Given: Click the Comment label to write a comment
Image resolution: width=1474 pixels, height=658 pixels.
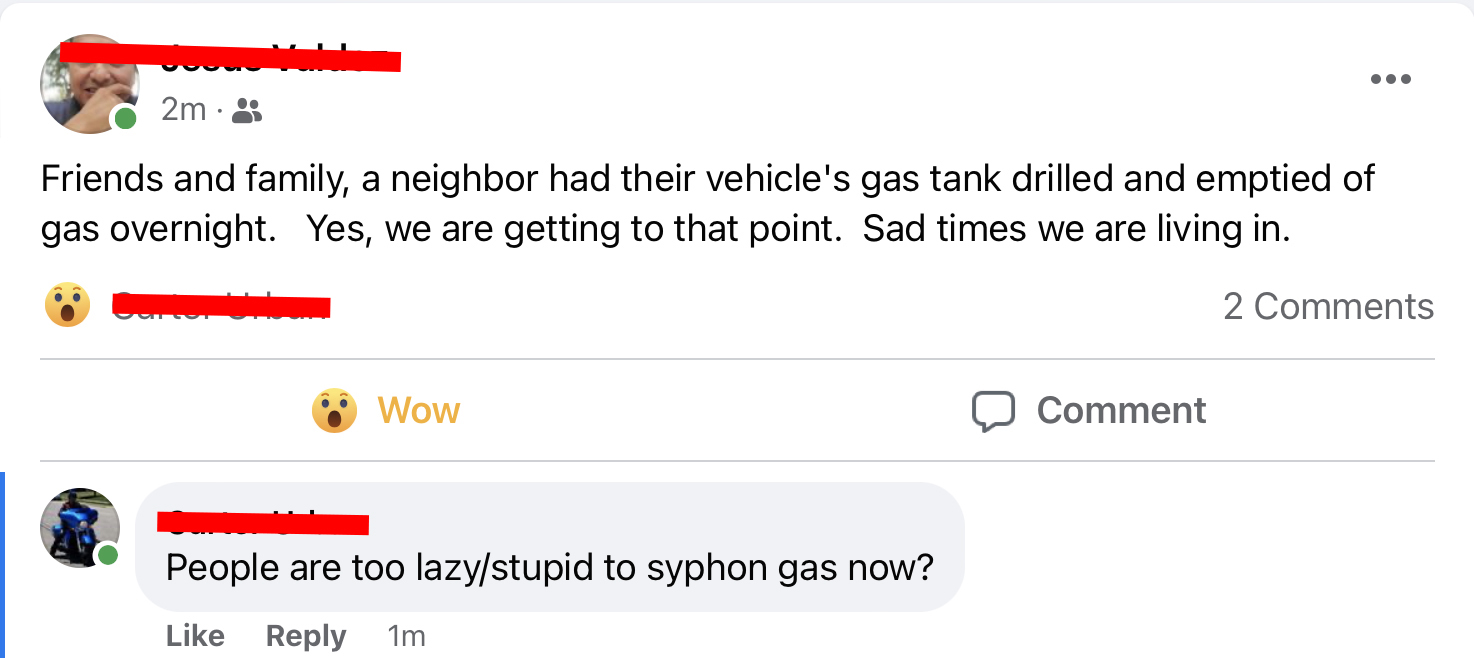Looking at the screenshot, I should (x=1121, y=411).
